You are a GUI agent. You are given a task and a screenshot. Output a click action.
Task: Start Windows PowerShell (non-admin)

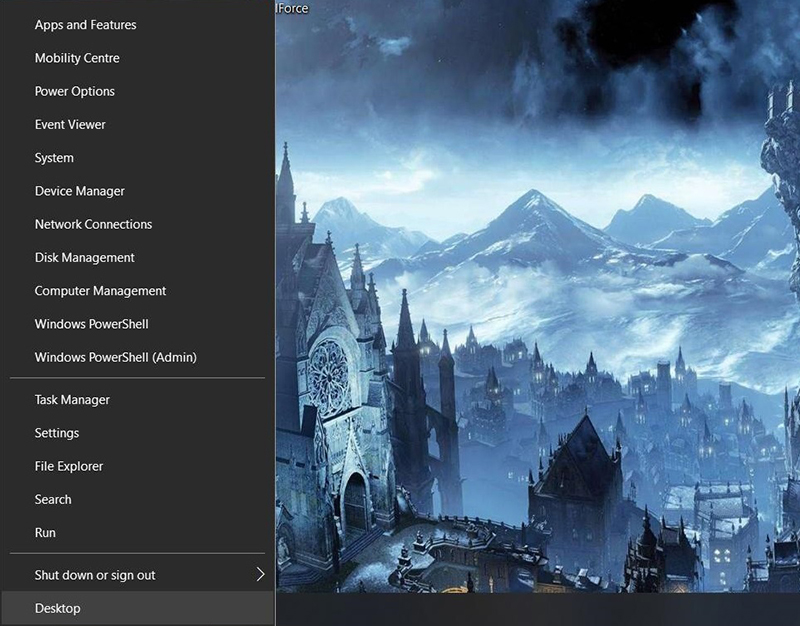click(91, 324)
